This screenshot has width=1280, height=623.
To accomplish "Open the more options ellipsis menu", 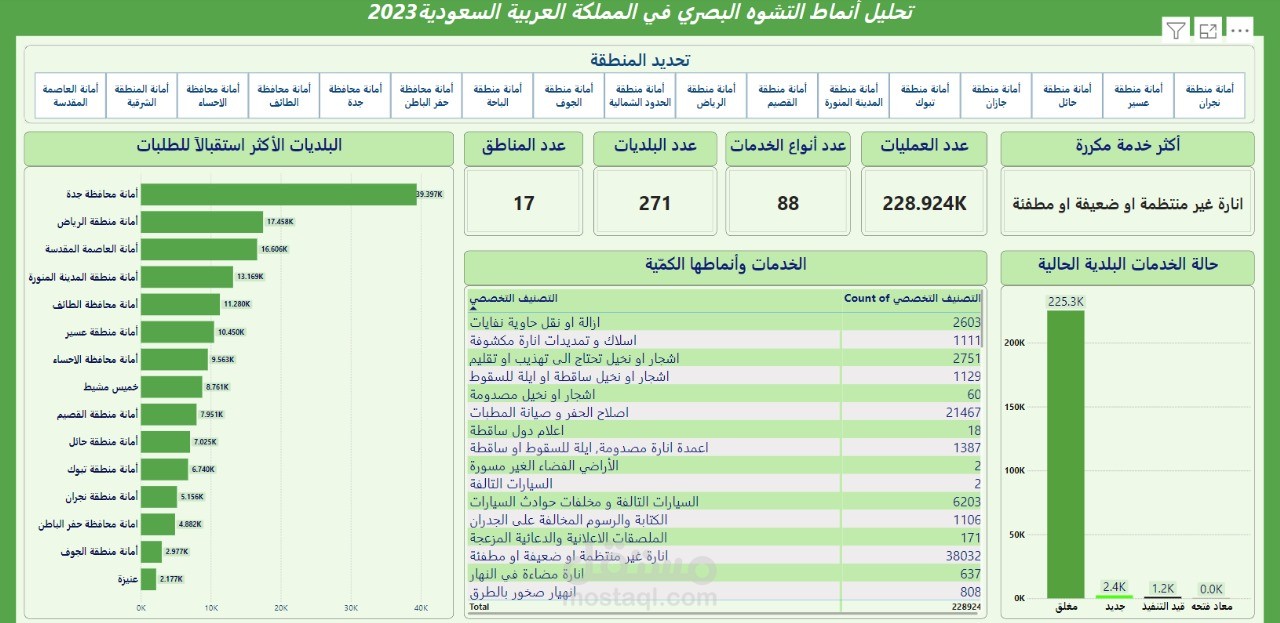I will (1240, 31).
